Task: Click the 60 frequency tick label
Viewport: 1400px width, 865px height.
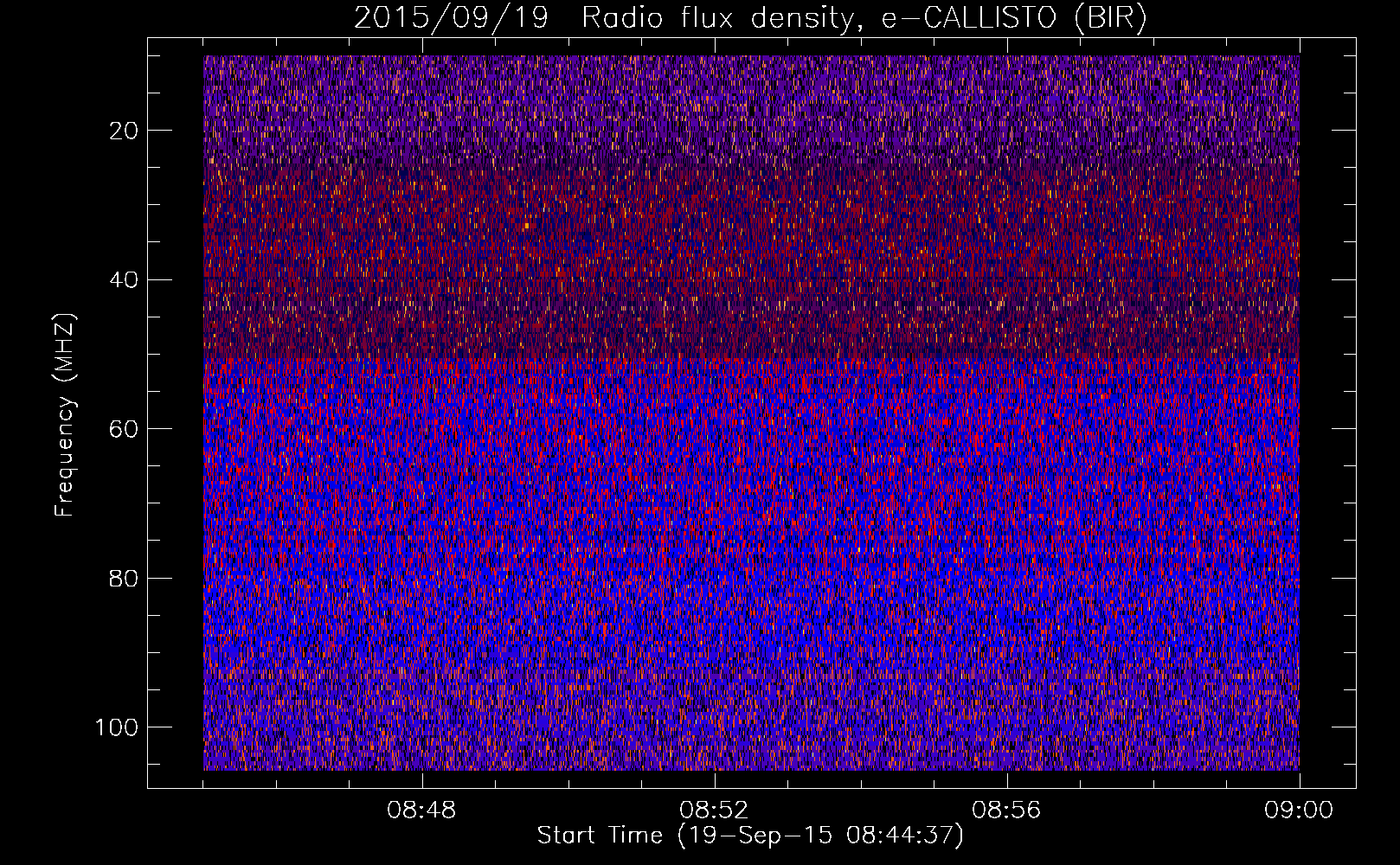Action: (125, 429)
